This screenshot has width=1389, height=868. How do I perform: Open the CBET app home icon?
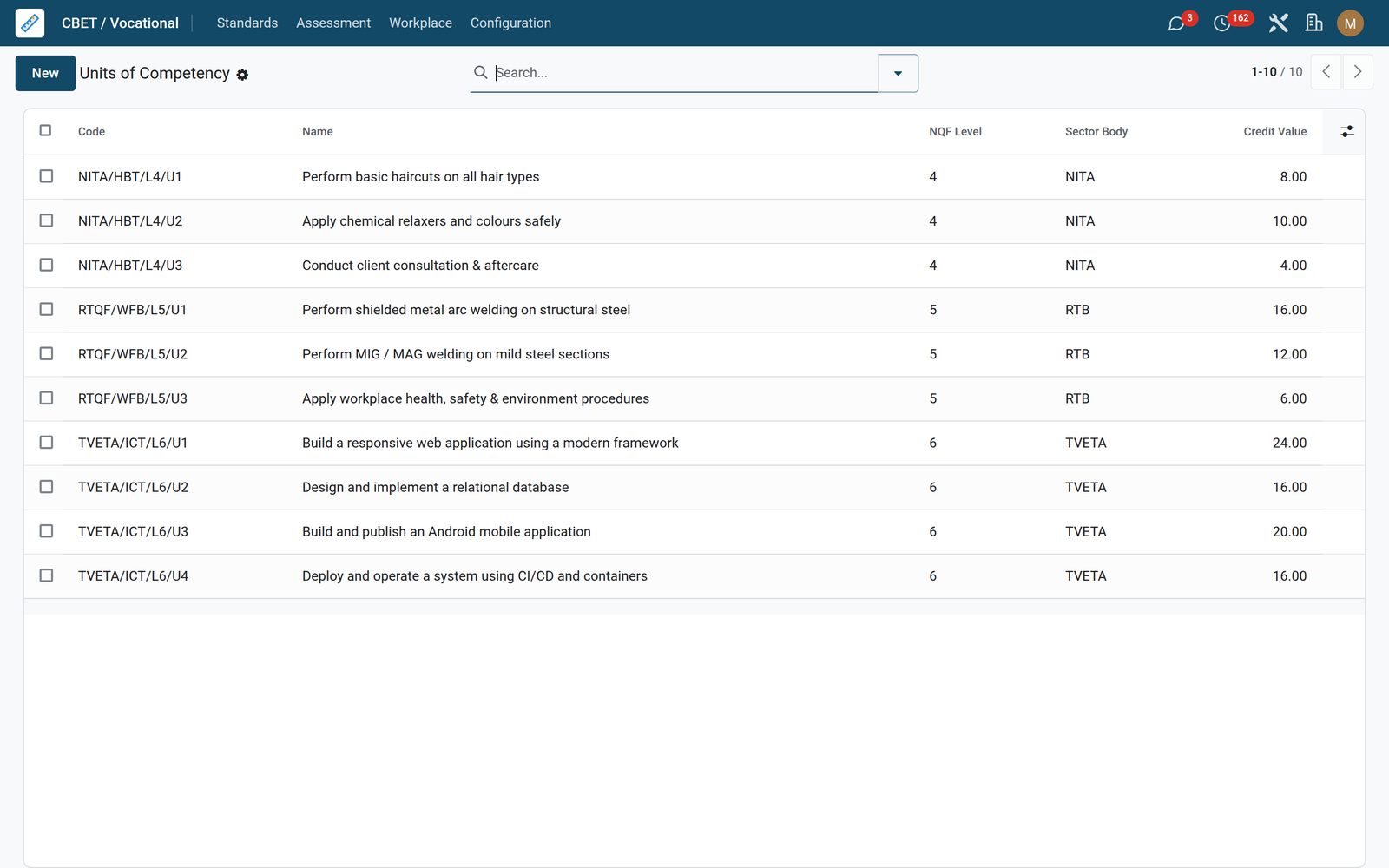click(x=30, y=23)
